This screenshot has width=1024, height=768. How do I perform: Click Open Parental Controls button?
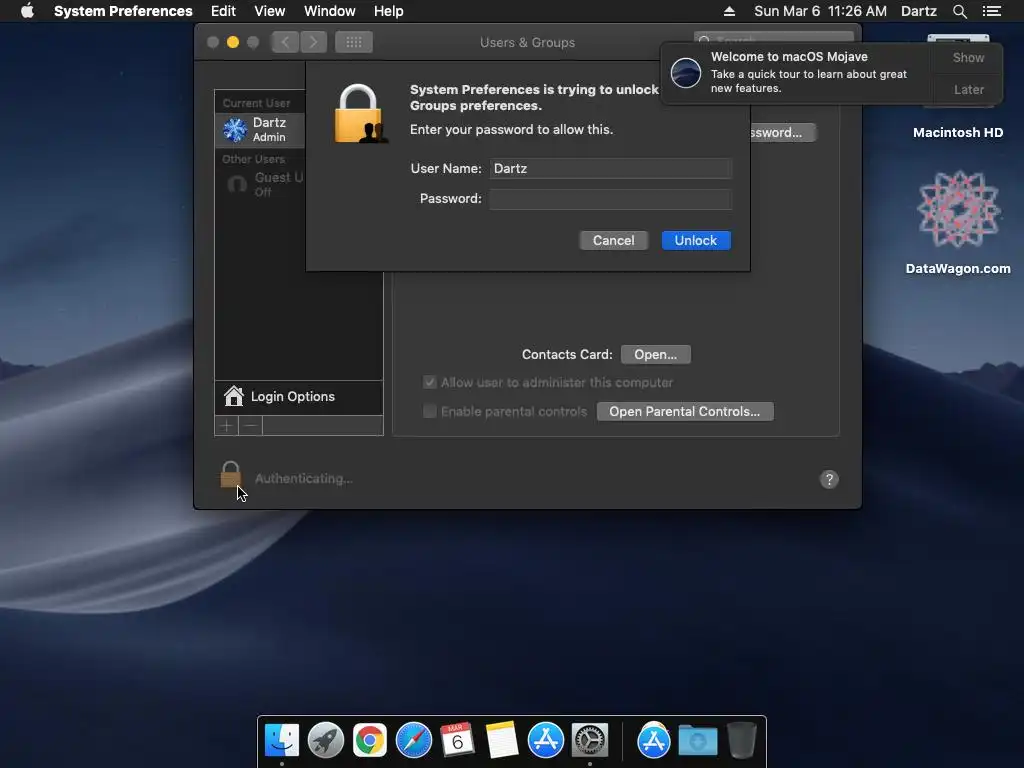tap(684, 411)
